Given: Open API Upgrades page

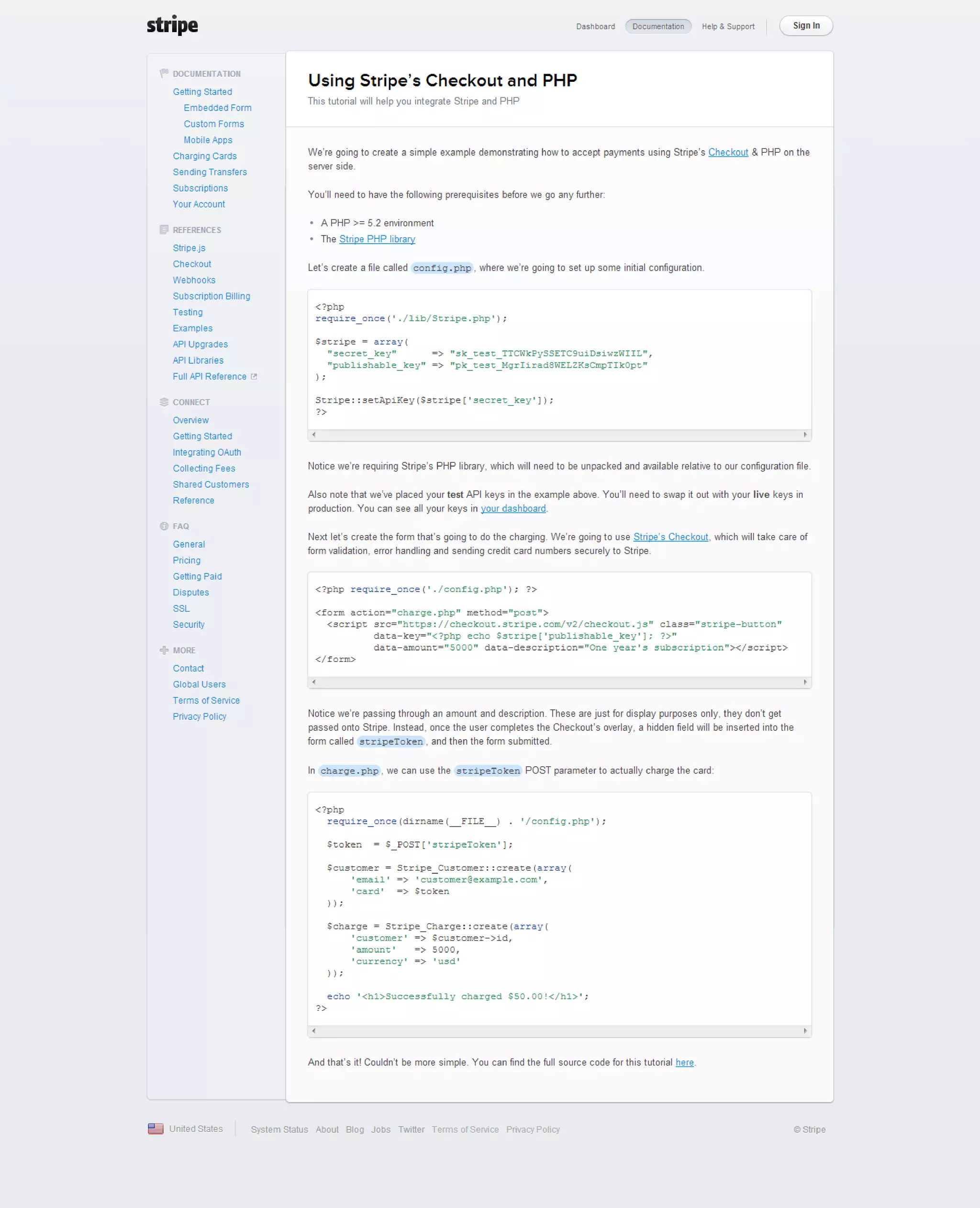Looking at the screenshot, I should 200,345.
